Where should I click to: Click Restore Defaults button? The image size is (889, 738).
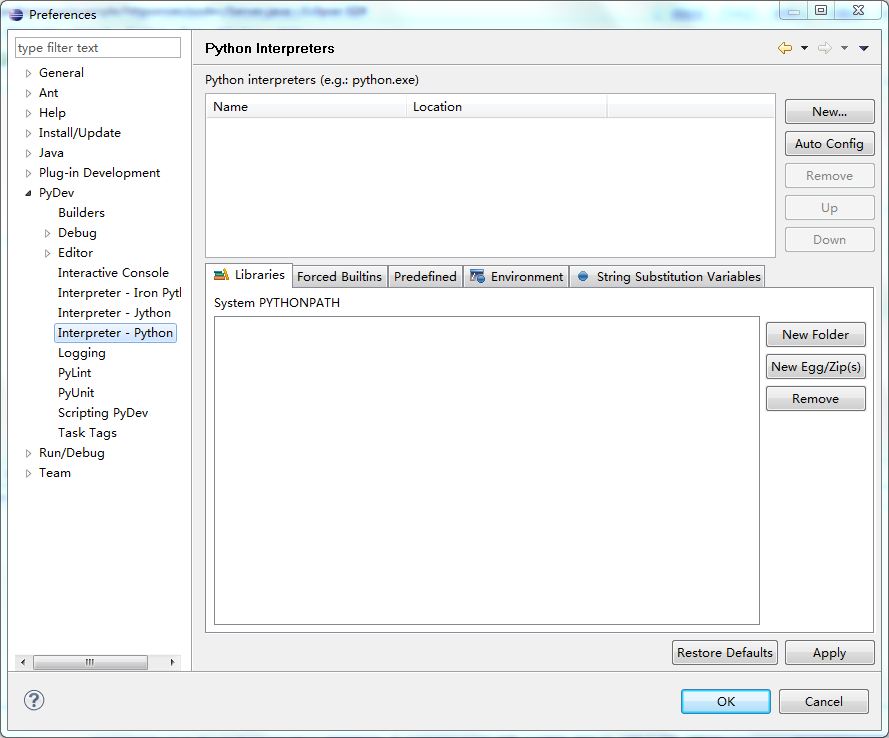725,653
